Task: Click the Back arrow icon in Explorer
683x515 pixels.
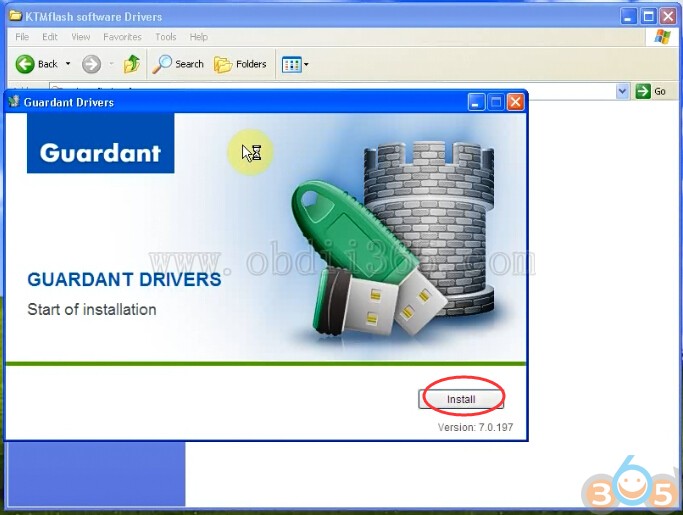Action: [25, 64]
